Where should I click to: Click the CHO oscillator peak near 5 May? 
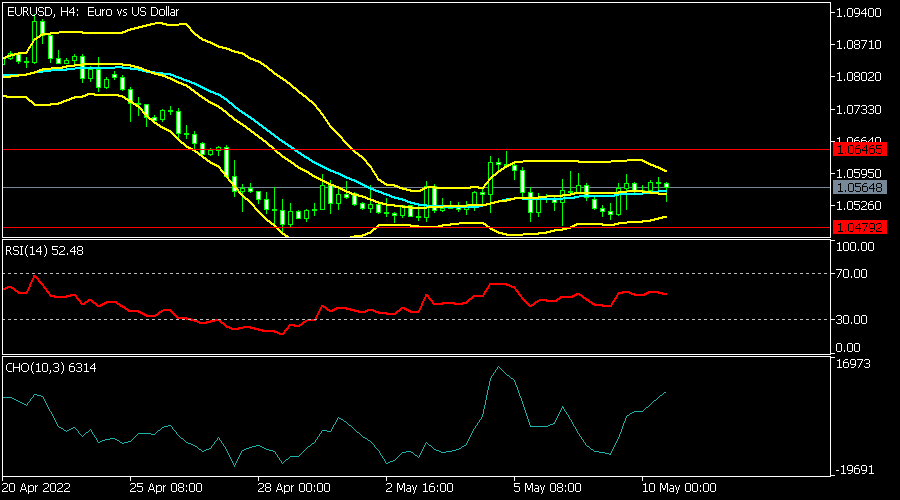498,367
